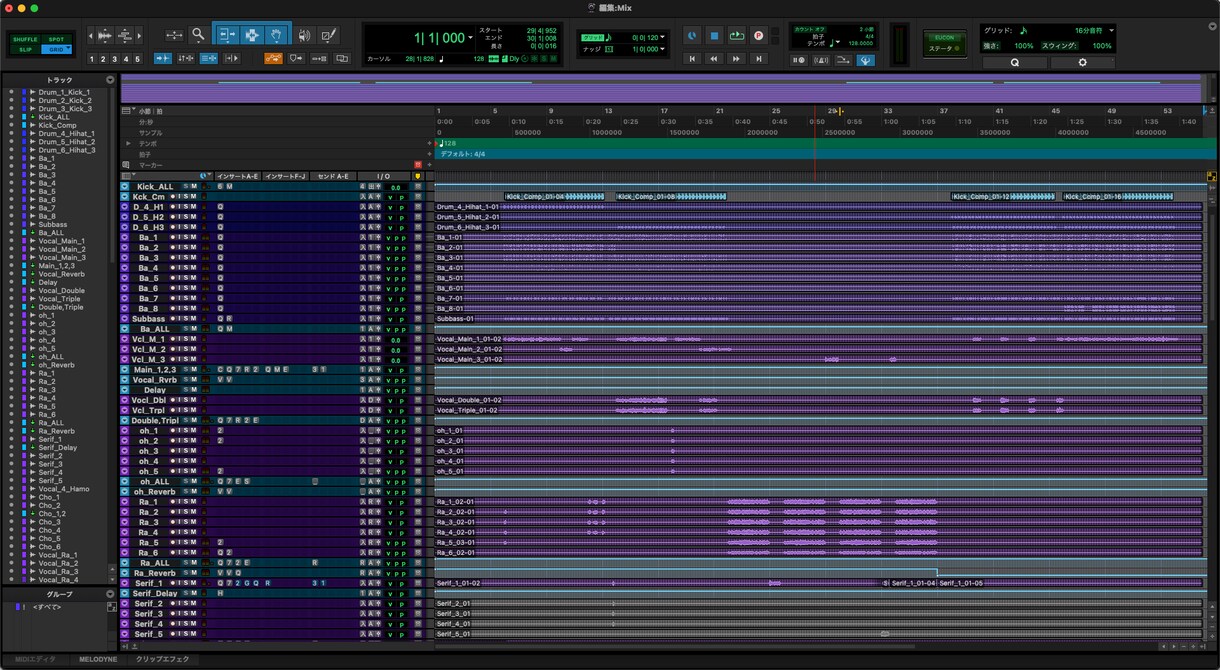Mute the Vcl_M_1 track
The height and width of the screenshot is (670, 1220).
[x=194, y=339]
